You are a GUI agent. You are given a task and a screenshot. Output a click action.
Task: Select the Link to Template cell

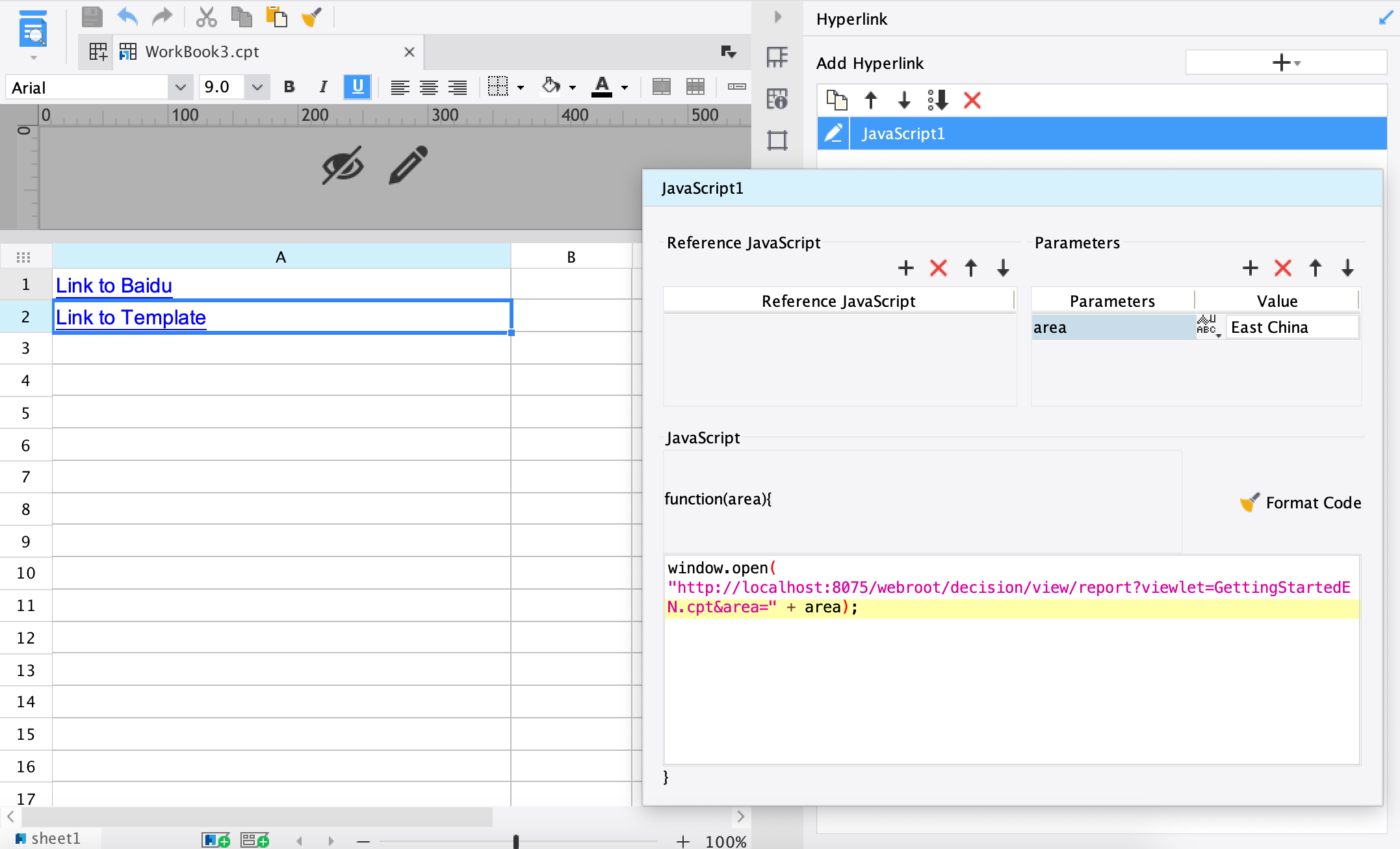pyautogui.click(x=281, y=317)
